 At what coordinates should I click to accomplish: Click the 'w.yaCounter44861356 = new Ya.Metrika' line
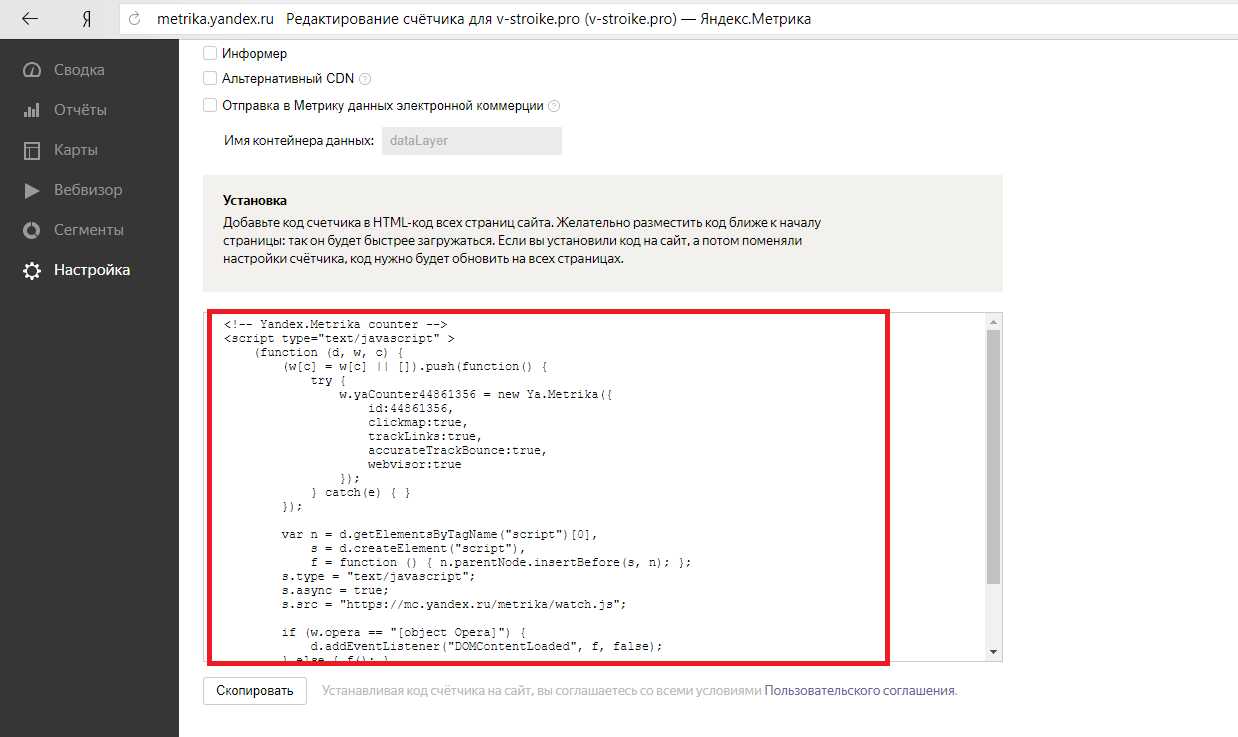pyautogui.click(x=475, y=394)
